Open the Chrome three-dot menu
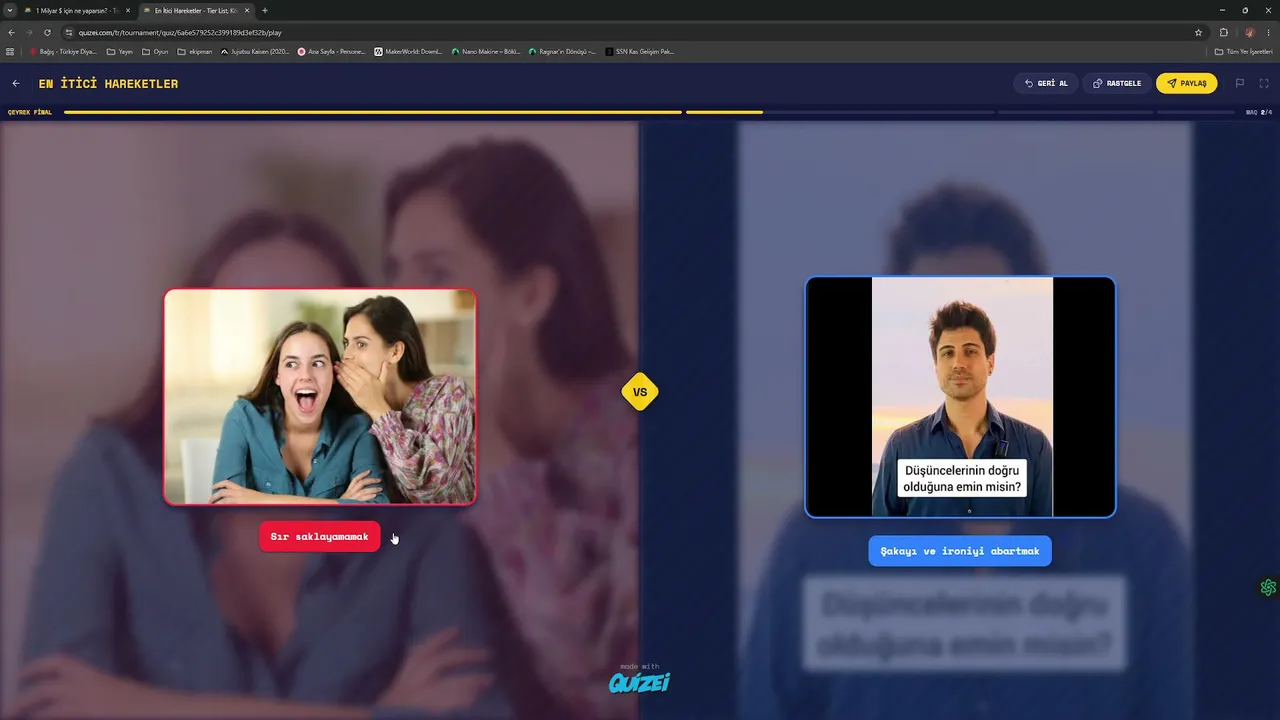The image size is (1280, 720). (x=1268, y=32)
